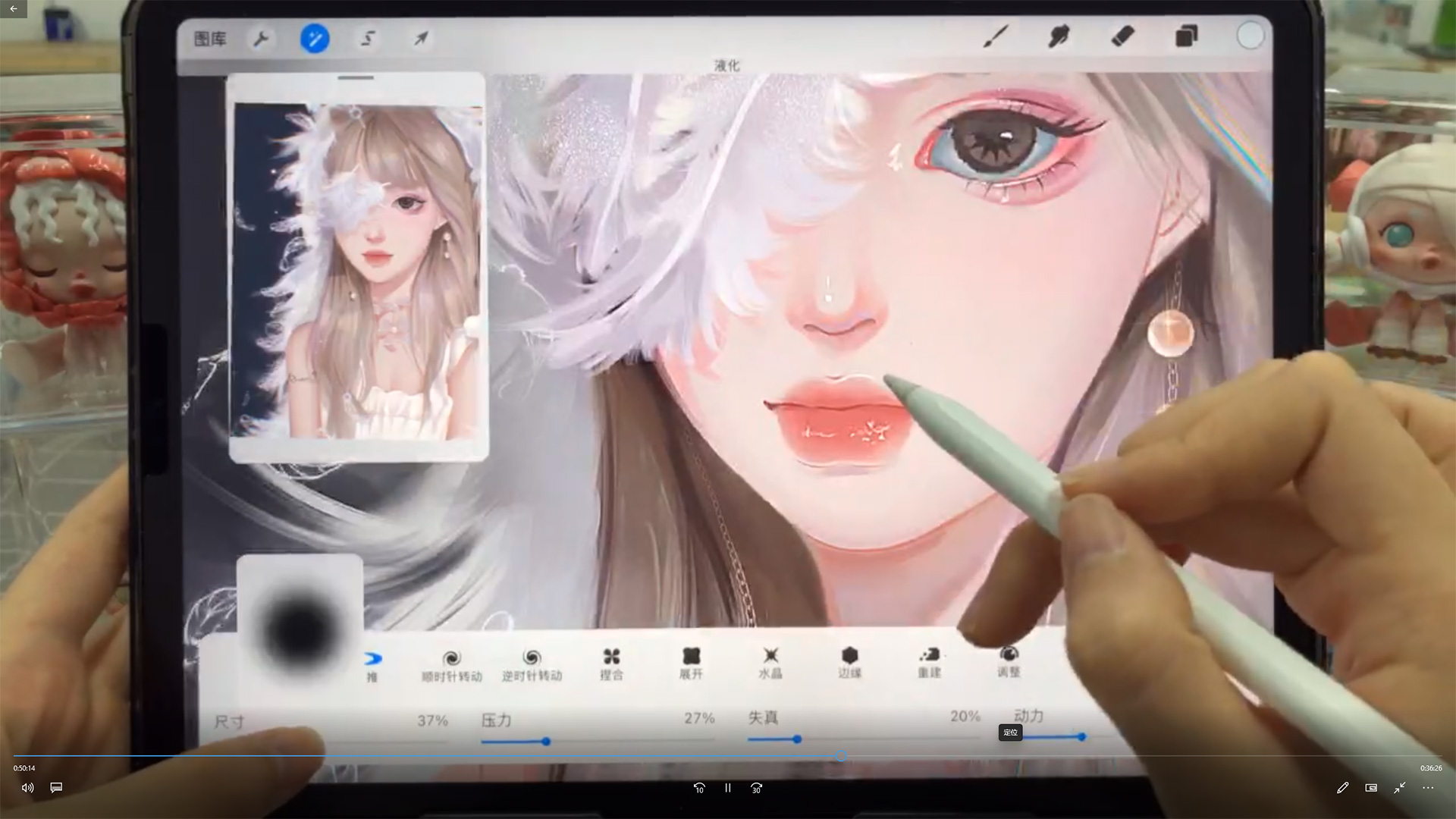Choose the 重建 reconstruct liquify mode
1456x819 pixels.
point(930,662)
